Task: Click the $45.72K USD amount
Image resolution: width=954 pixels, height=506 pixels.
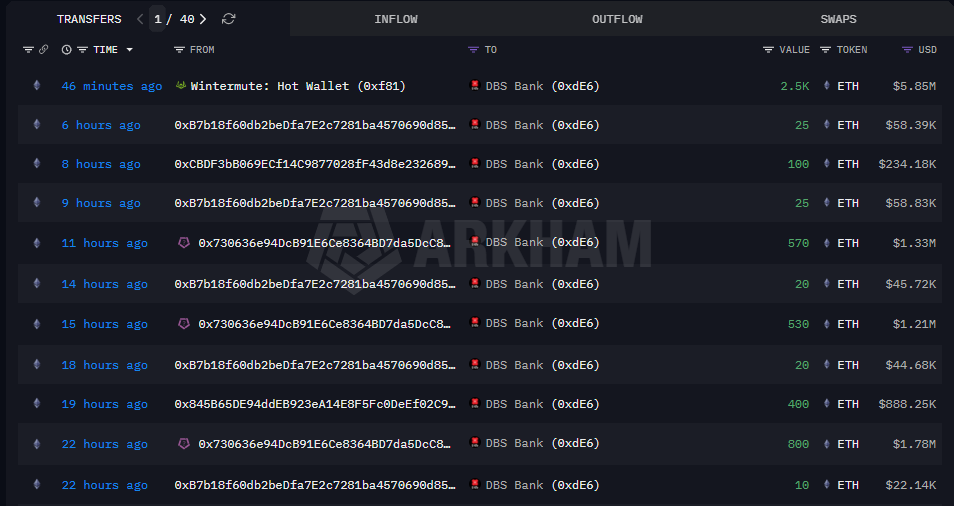Action: click(x=911, y=283)
